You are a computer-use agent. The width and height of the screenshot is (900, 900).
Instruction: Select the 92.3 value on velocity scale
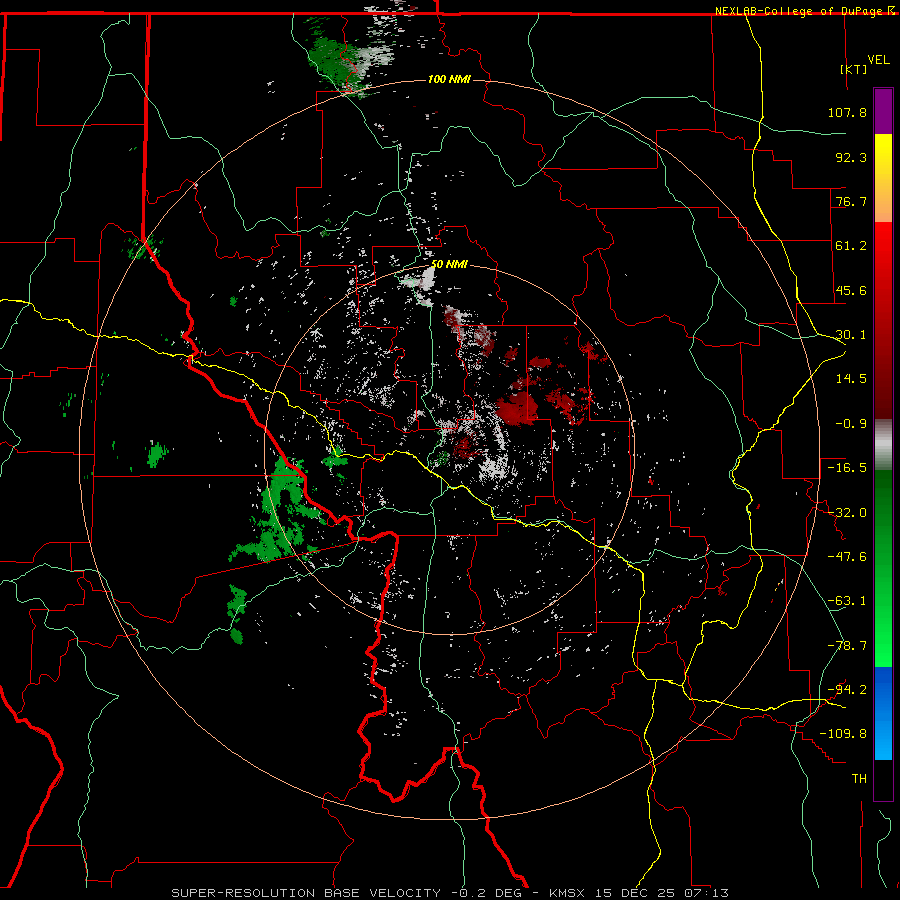(851, 157)
